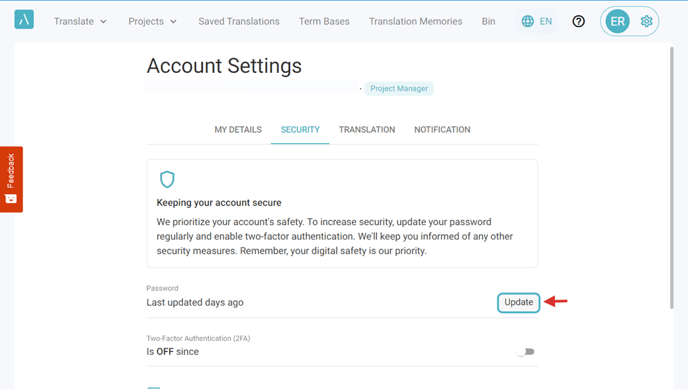Click the page vertical scrollbar
Screen dimensions: 688x389
pyautogui.click(x=671, y=178)
